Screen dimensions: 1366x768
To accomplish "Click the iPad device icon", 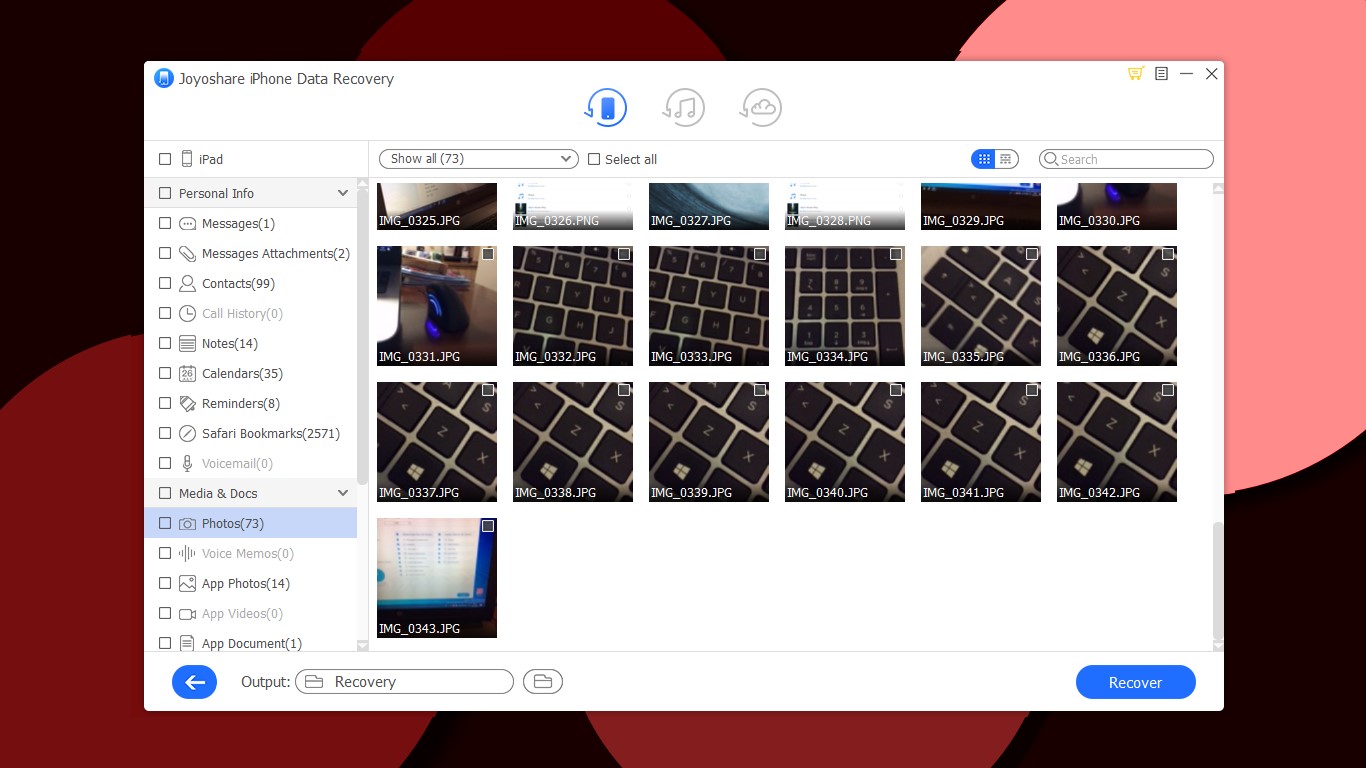I will [187, 159].
